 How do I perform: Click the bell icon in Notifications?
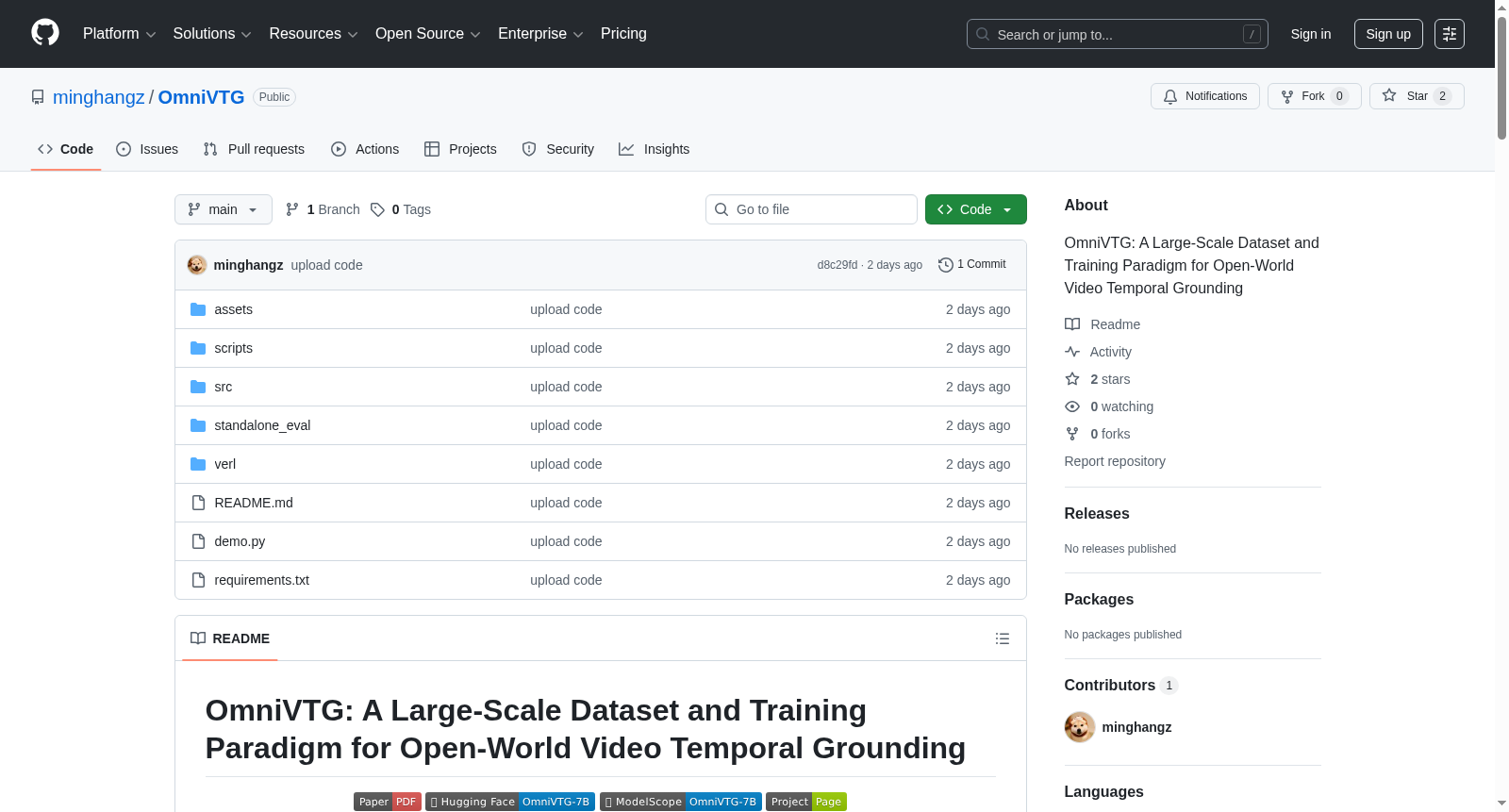pos(1170,96)
